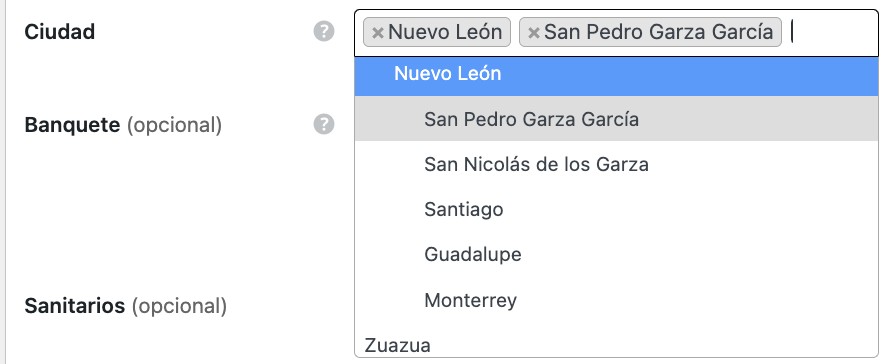This screenshot has height=364, width=890.
Task: Open the help icon beside Ciudad
Action: [324, 32]
